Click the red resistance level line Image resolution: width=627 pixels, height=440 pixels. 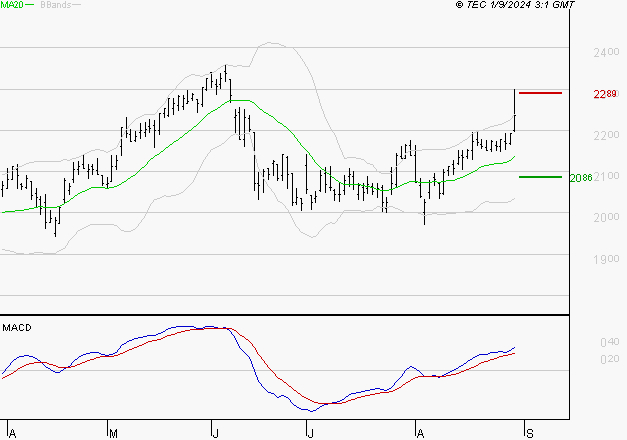click(x=540, y=93)
